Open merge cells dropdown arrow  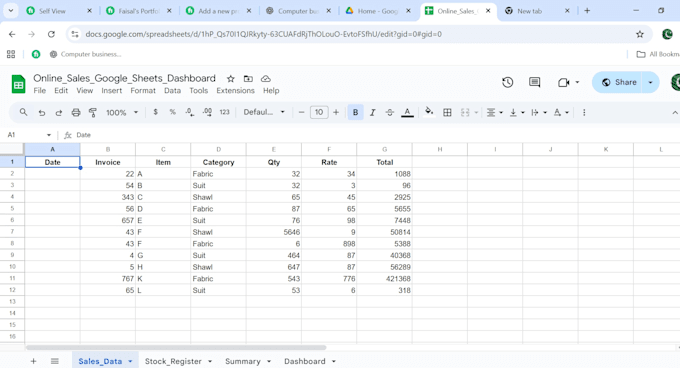point(476,113)
